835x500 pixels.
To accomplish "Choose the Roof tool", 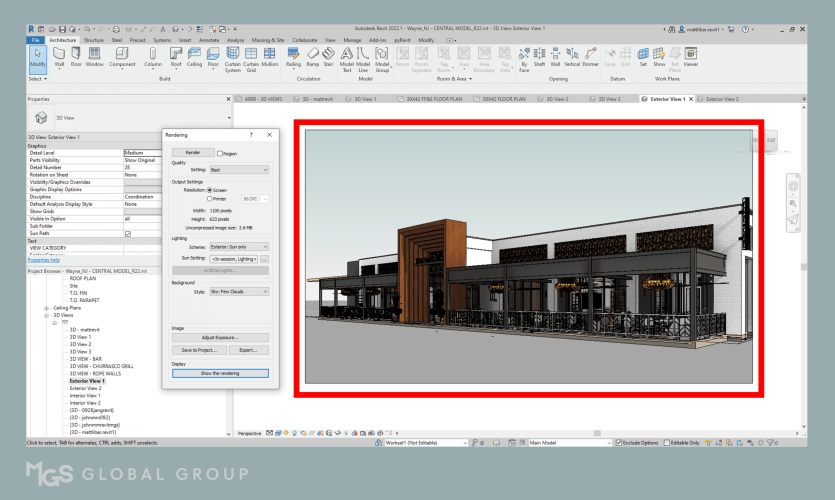I will click(x=175, y=55).
